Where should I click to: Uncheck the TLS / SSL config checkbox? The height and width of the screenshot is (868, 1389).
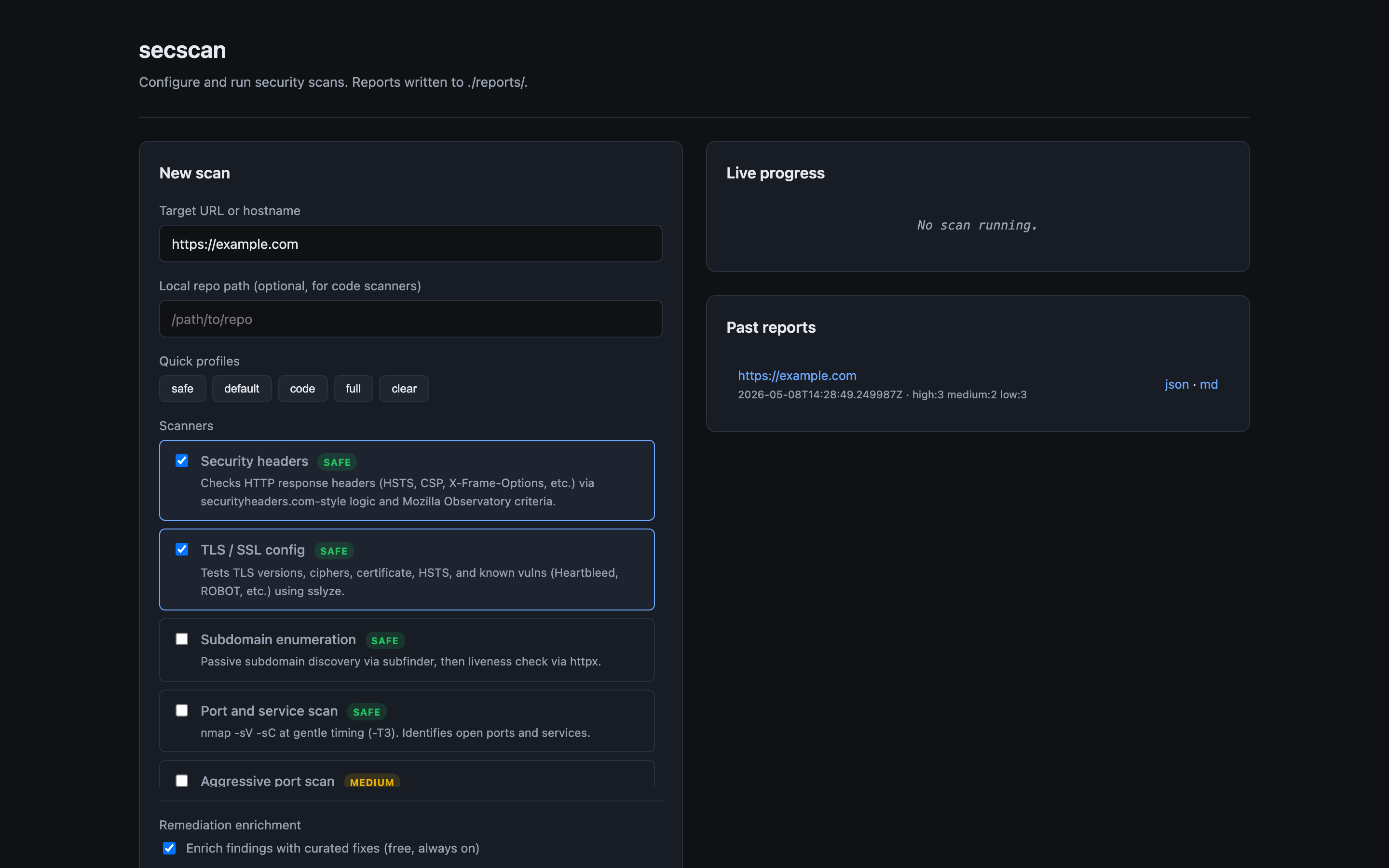click(181, 549)
